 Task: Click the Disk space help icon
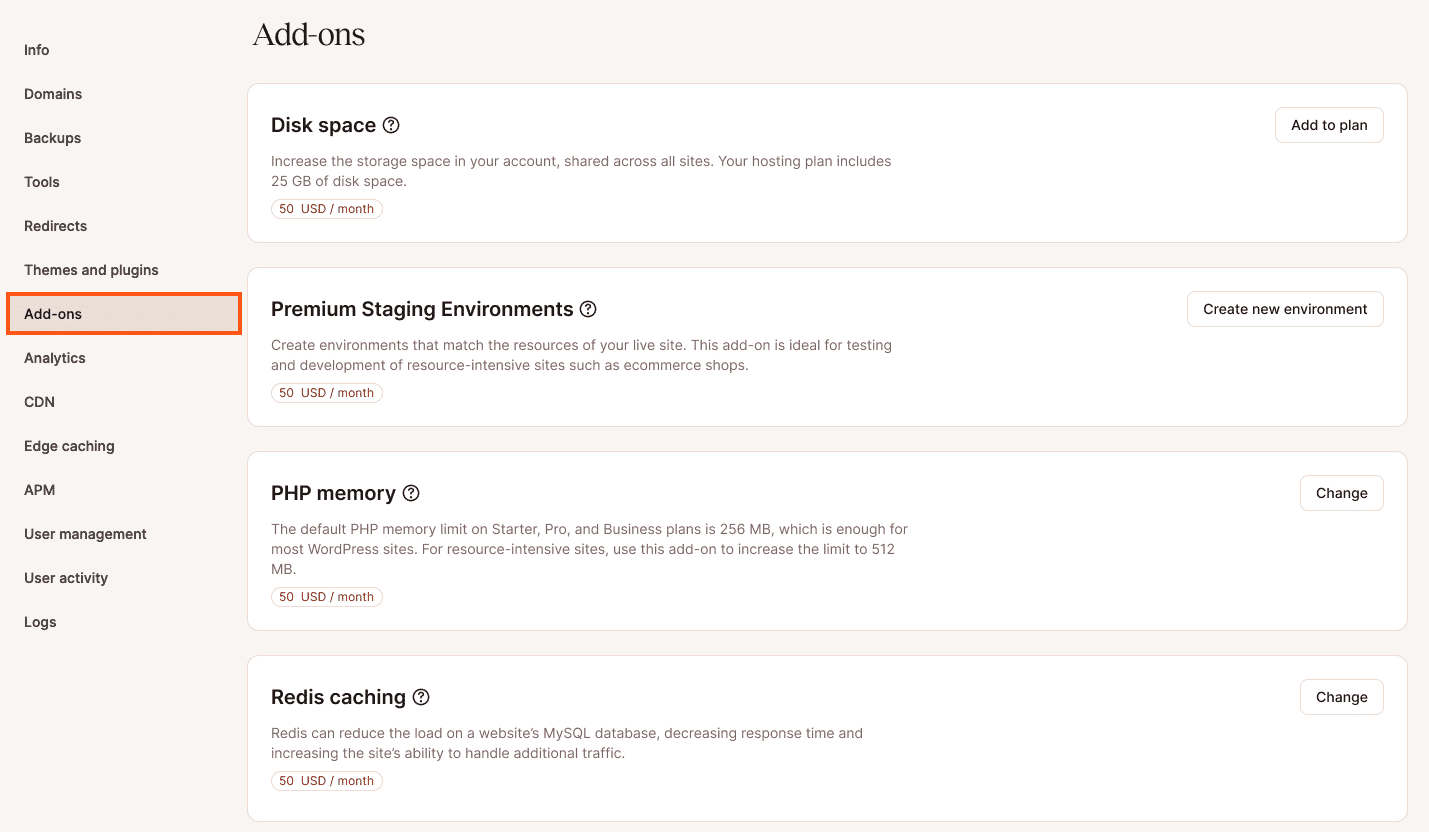pos(391,125)
